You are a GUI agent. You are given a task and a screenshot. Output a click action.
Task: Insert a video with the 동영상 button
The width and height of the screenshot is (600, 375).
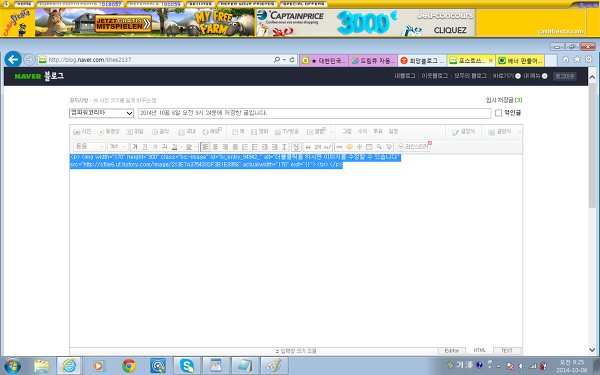click(x=109, y=132)
